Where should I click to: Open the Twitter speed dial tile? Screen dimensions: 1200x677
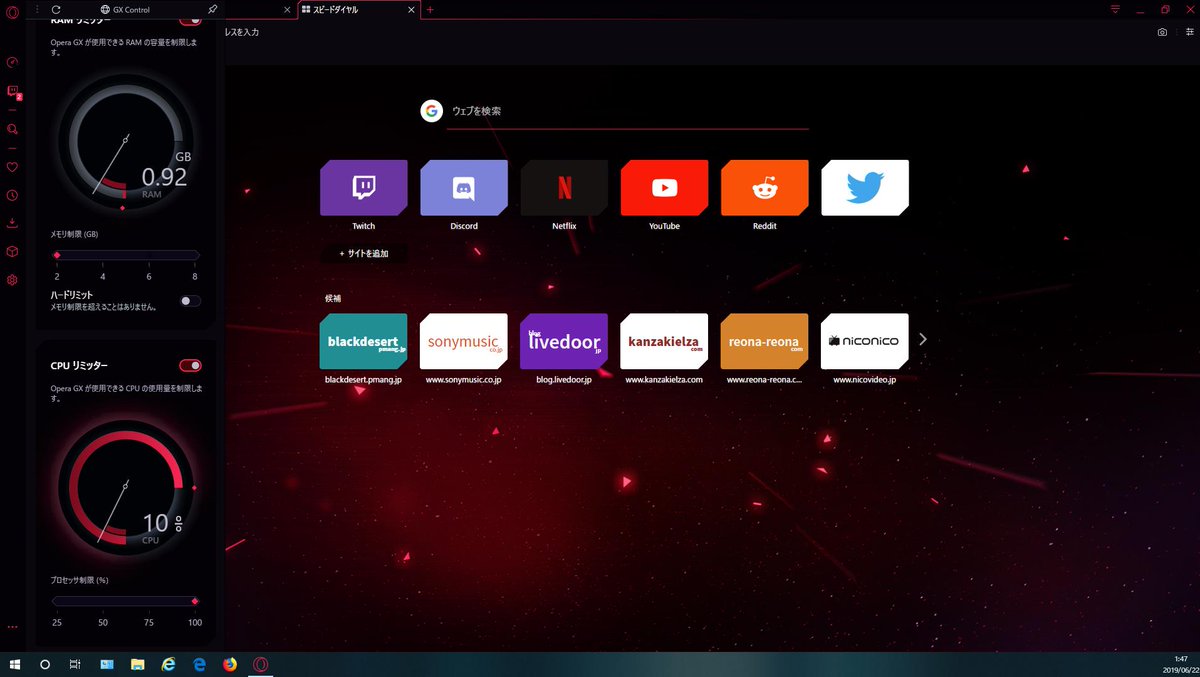pyautogui.click(x=865, y=188)
